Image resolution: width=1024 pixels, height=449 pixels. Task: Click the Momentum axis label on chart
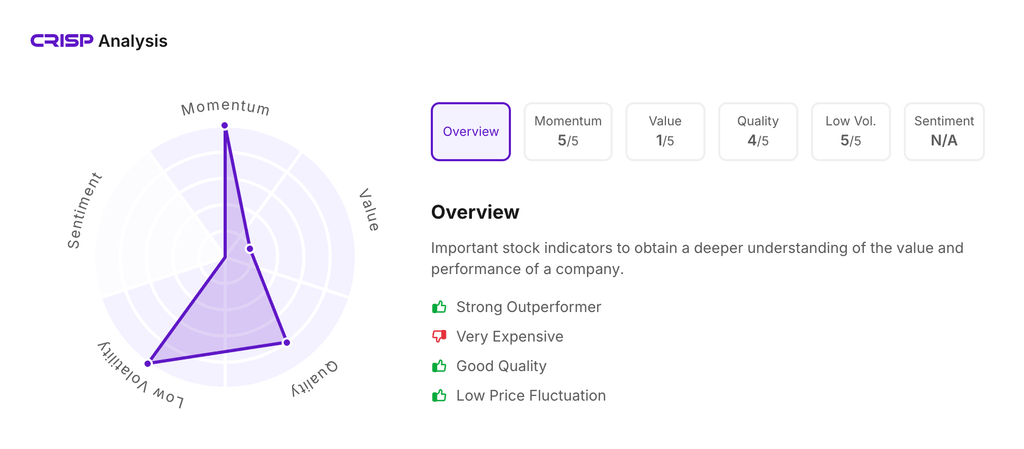[225, 107]
